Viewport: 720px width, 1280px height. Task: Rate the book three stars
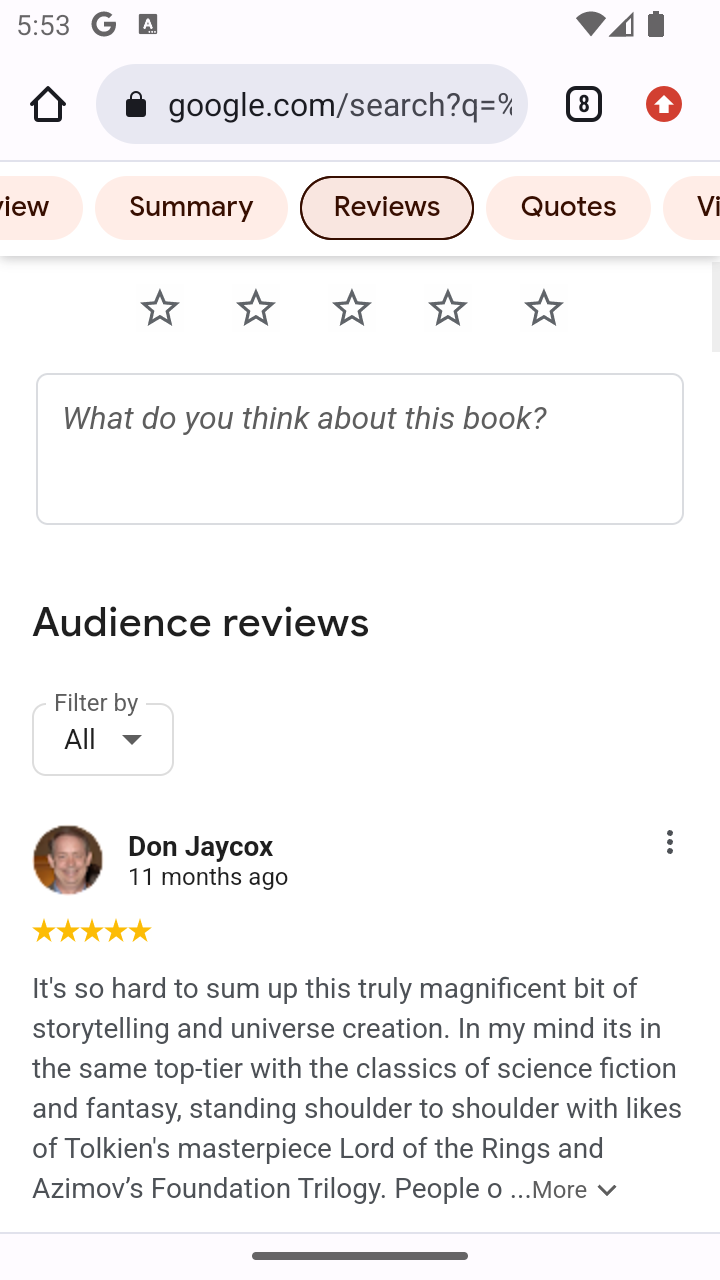[x=352, y=308]
